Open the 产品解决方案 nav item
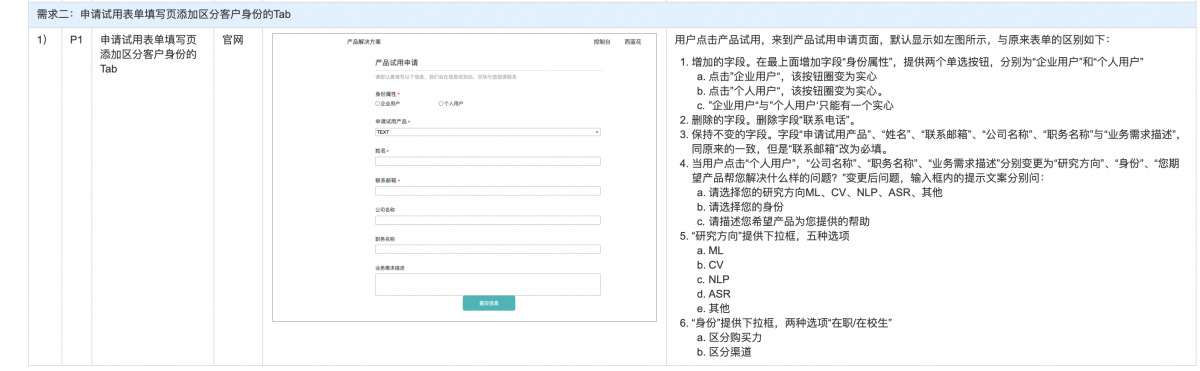 pyautogui.click(x=363, y=42)
